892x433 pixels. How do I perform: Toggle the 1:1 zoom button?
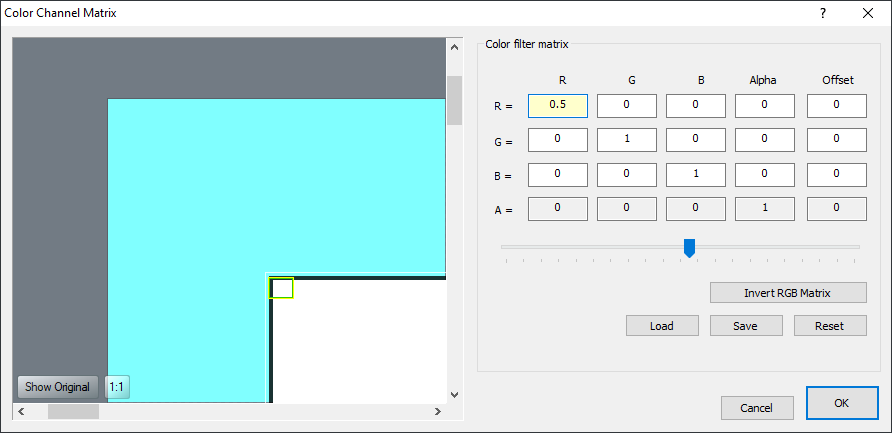pos(117,387)
